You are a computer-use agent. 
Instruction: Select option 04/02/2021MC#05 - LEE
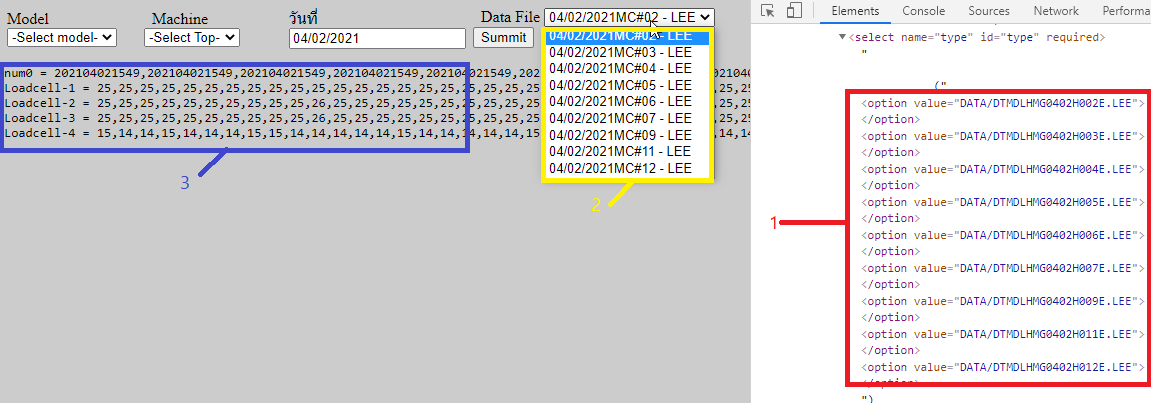click(628, 85)
